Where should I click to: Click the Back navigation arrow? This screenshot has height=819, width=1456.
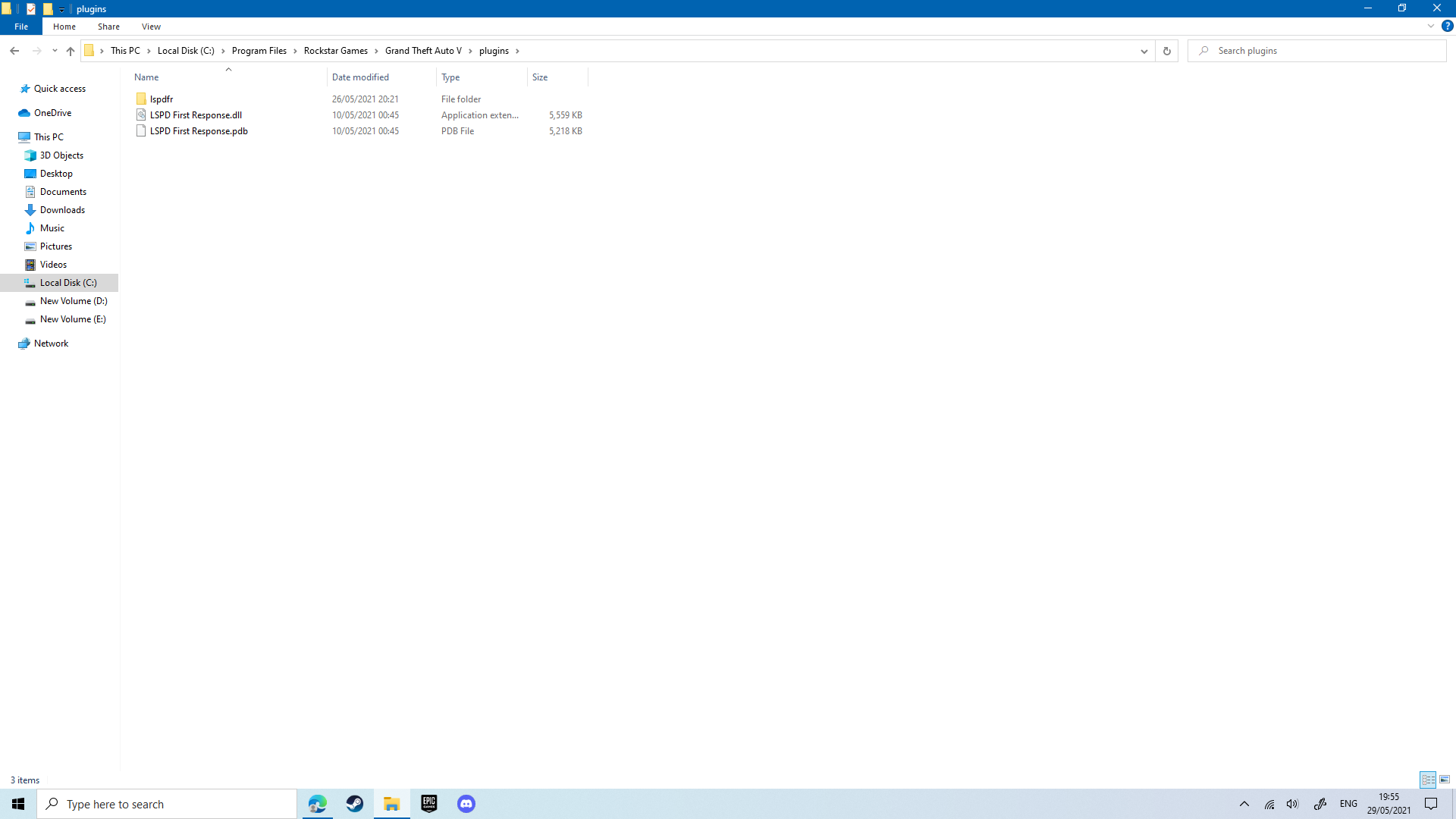point(14,51)
